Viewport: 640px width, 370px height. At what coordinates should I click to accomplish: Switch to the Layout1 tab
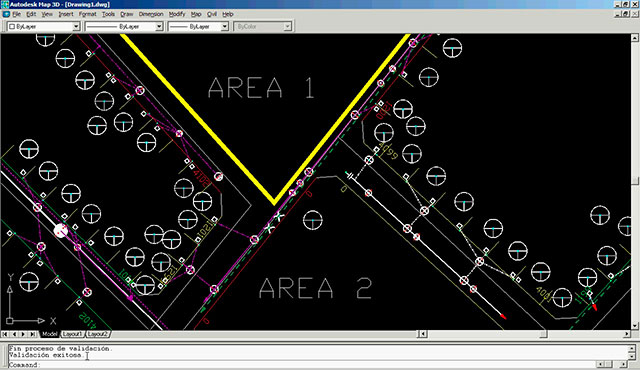(73, 334)
